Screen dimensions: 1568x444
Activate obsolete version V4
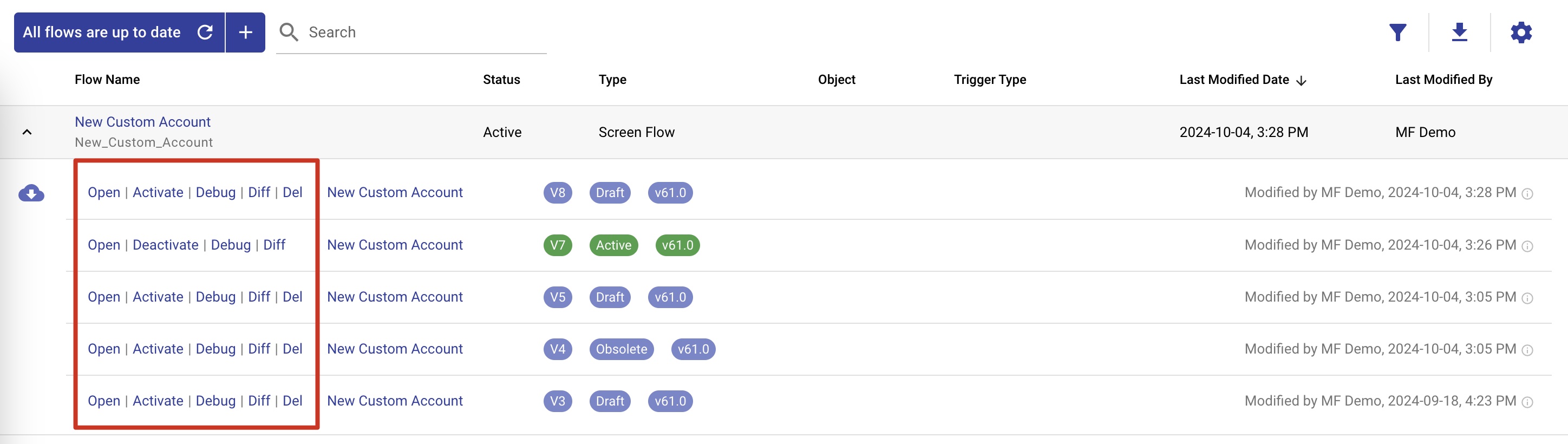(158, 349)
